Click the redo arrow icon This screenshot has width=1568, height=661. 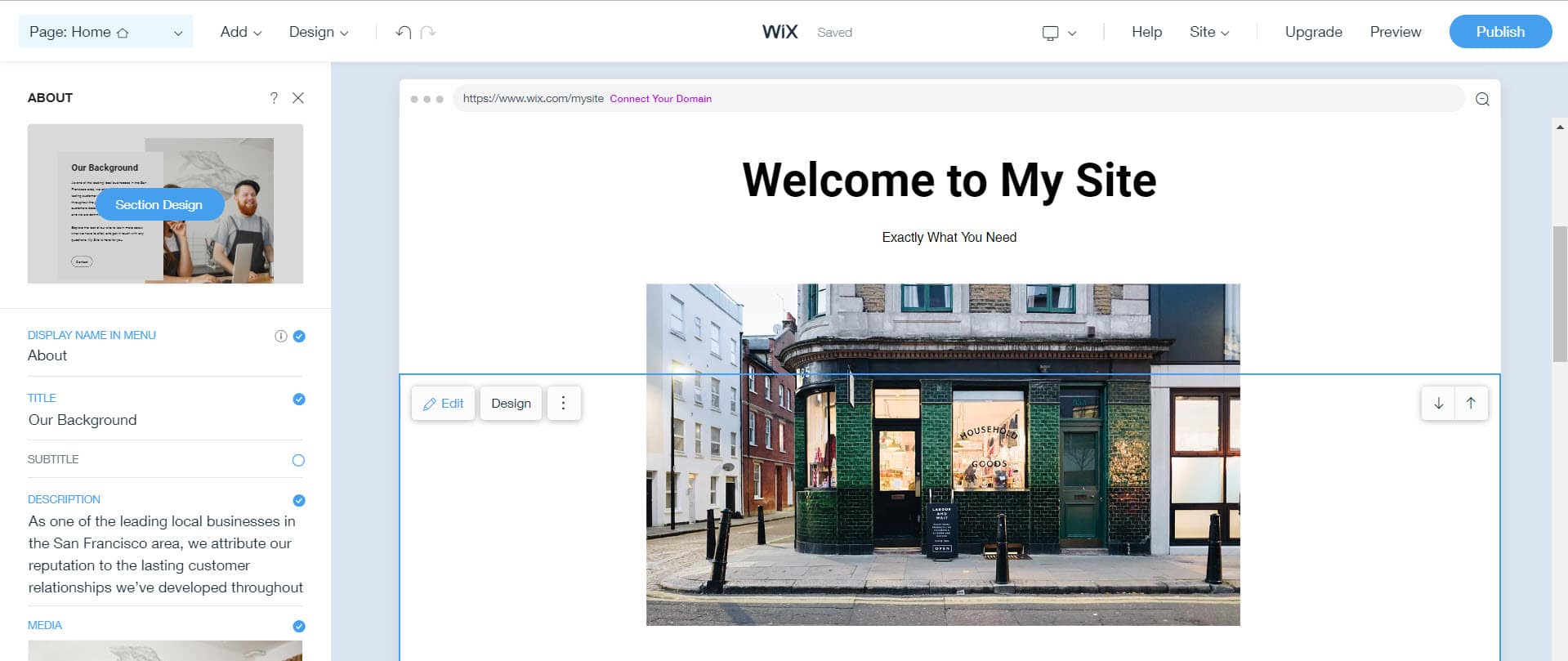pos(428,32)
